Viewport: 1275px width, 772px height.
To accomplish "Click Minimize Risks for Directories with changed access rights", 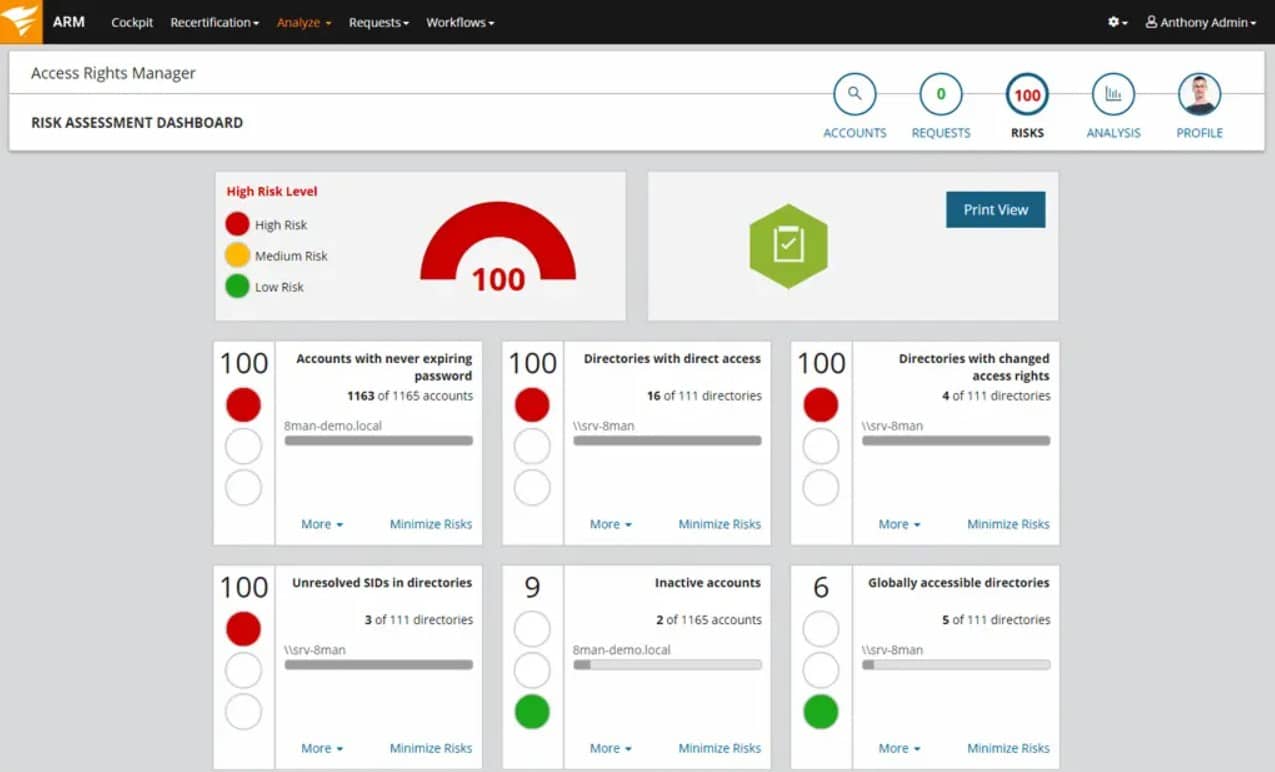I will (1008, 524).
